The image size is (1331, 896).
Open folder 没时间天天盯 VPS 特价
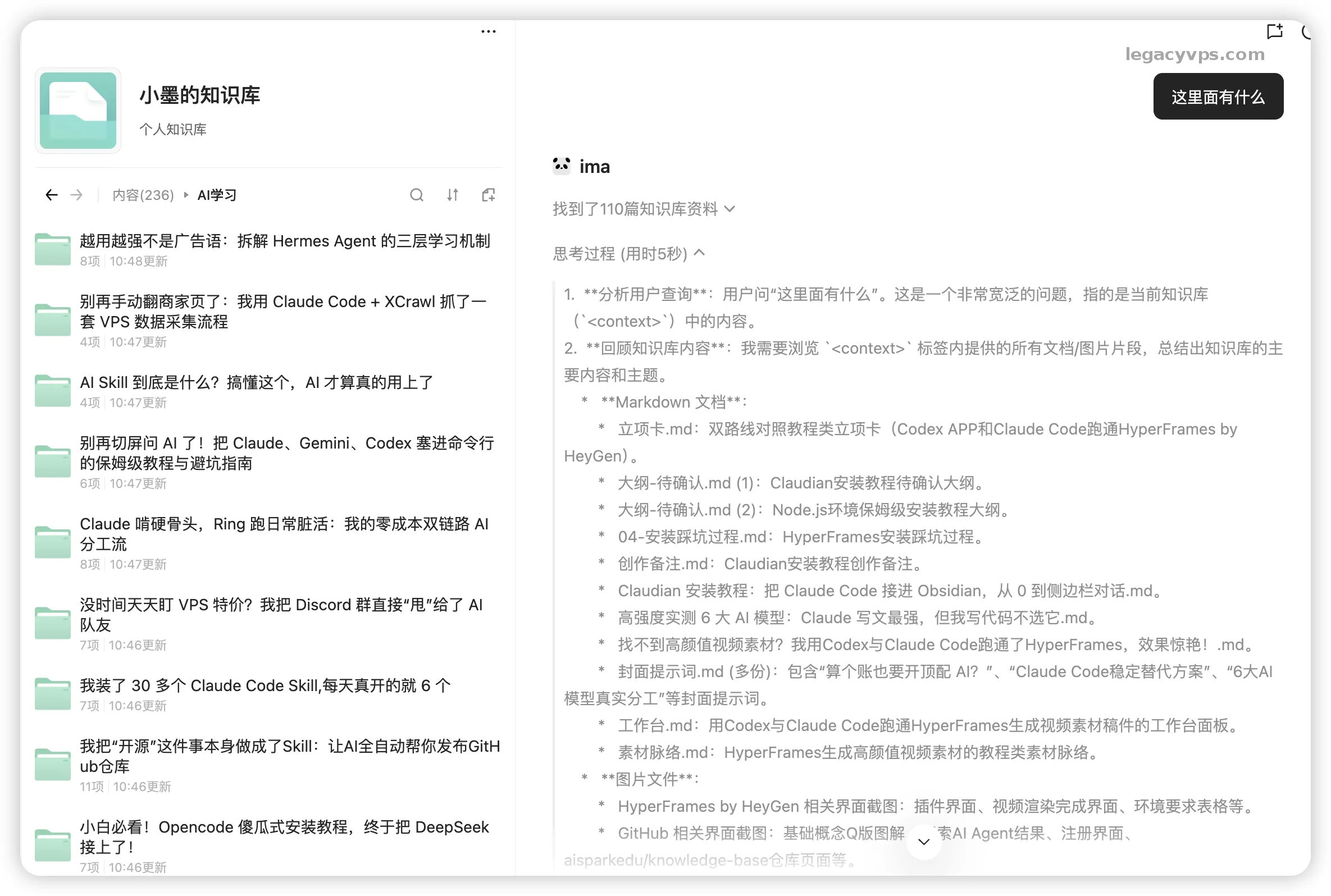pos(268,624)
